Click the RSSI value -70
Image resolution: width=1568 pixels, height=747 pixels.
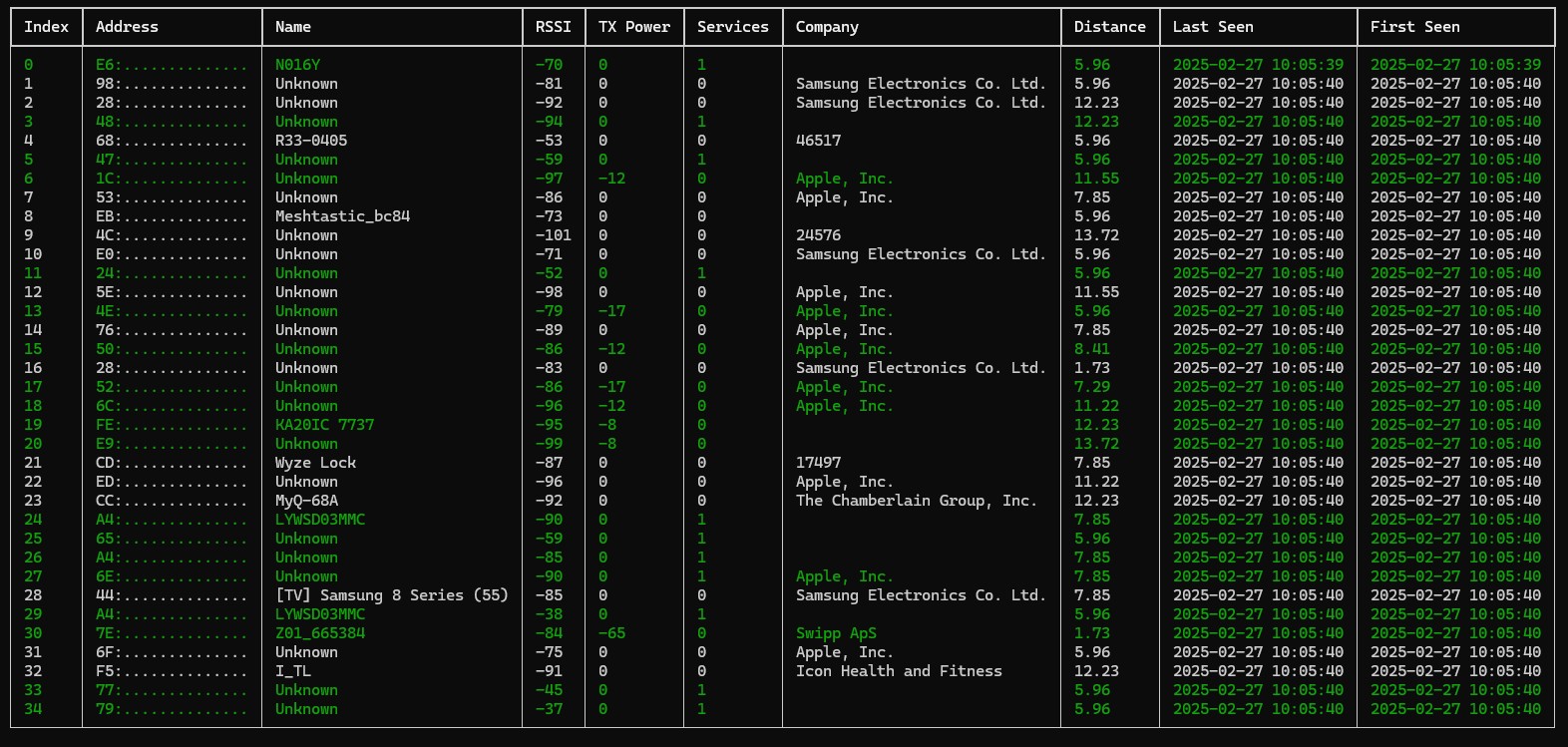coord(549,65)
